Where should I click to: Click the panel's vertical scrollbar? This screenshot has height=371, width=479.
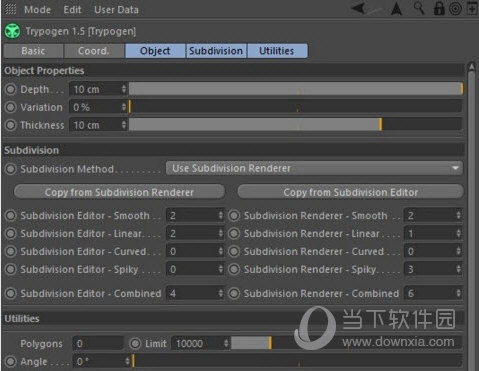coord(471,217)
